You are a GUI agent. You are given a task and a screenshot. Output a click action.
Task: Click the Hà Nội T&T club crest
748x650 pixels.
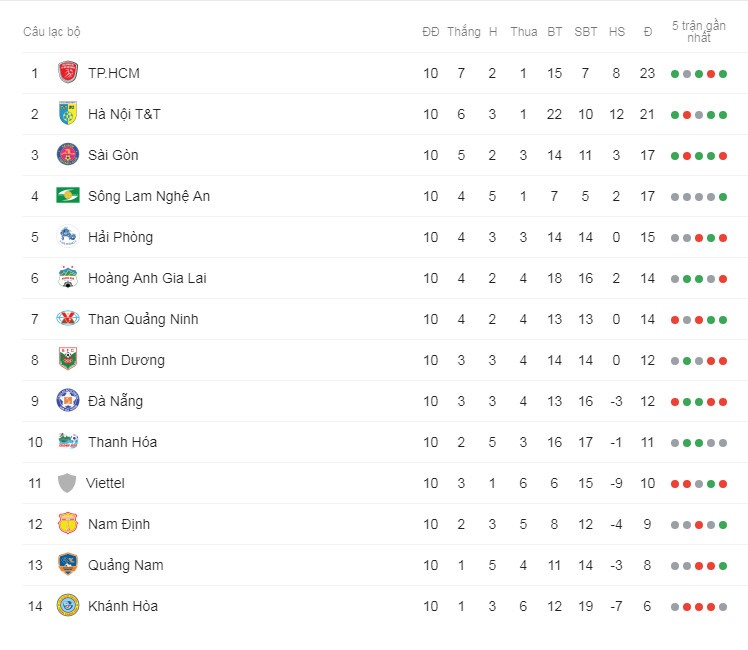point(68,113)
